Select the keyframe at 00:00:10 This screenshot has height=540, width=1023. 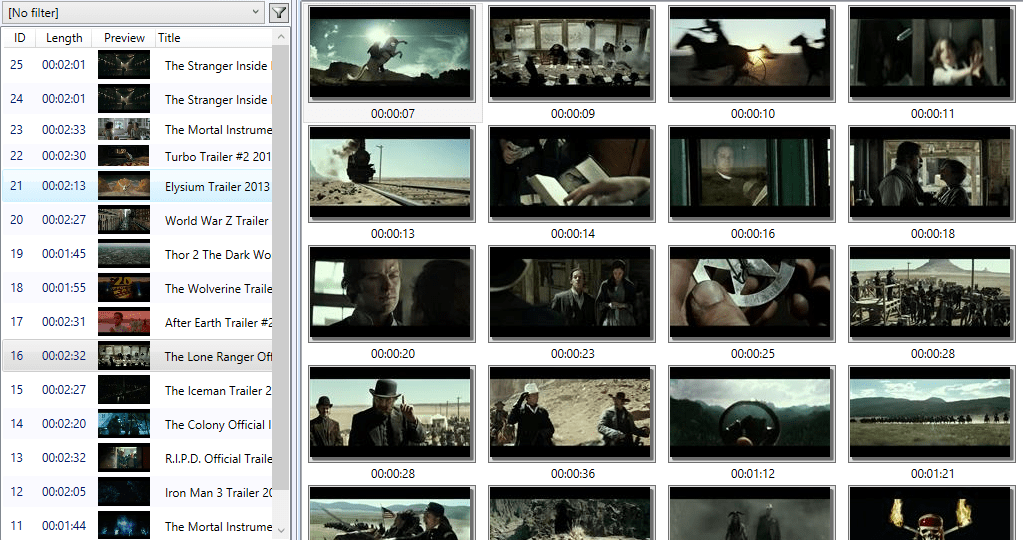[x=752, y=54]
